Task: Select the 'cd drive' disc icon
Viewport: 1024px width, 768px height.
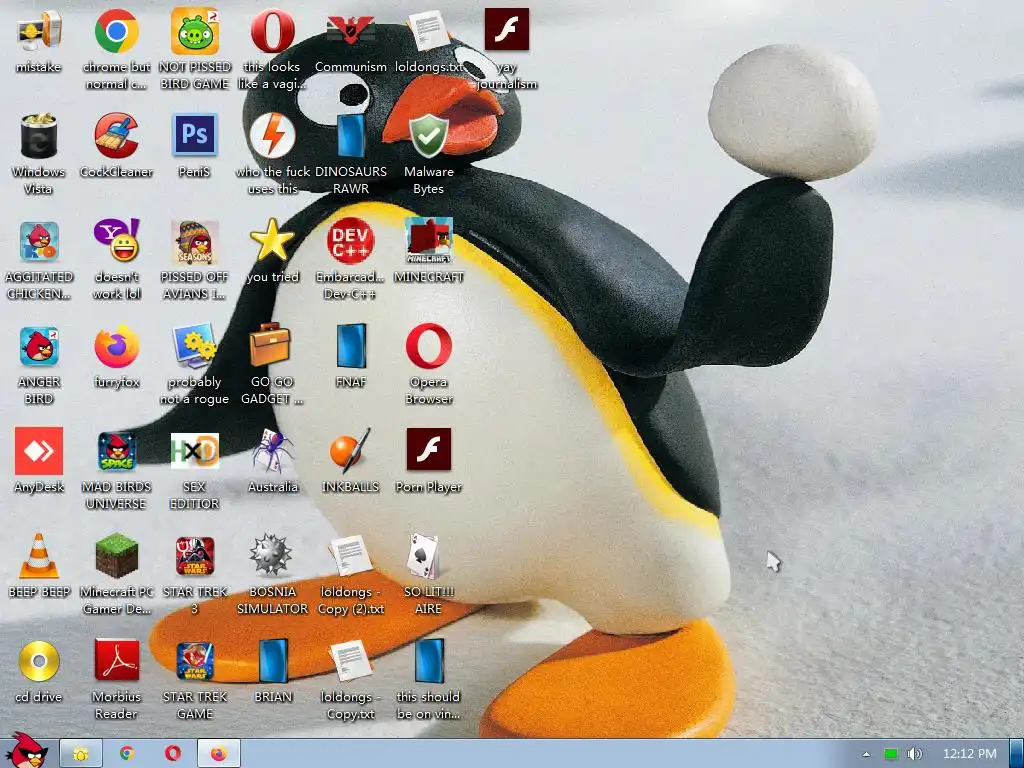Action: (39, 661)
